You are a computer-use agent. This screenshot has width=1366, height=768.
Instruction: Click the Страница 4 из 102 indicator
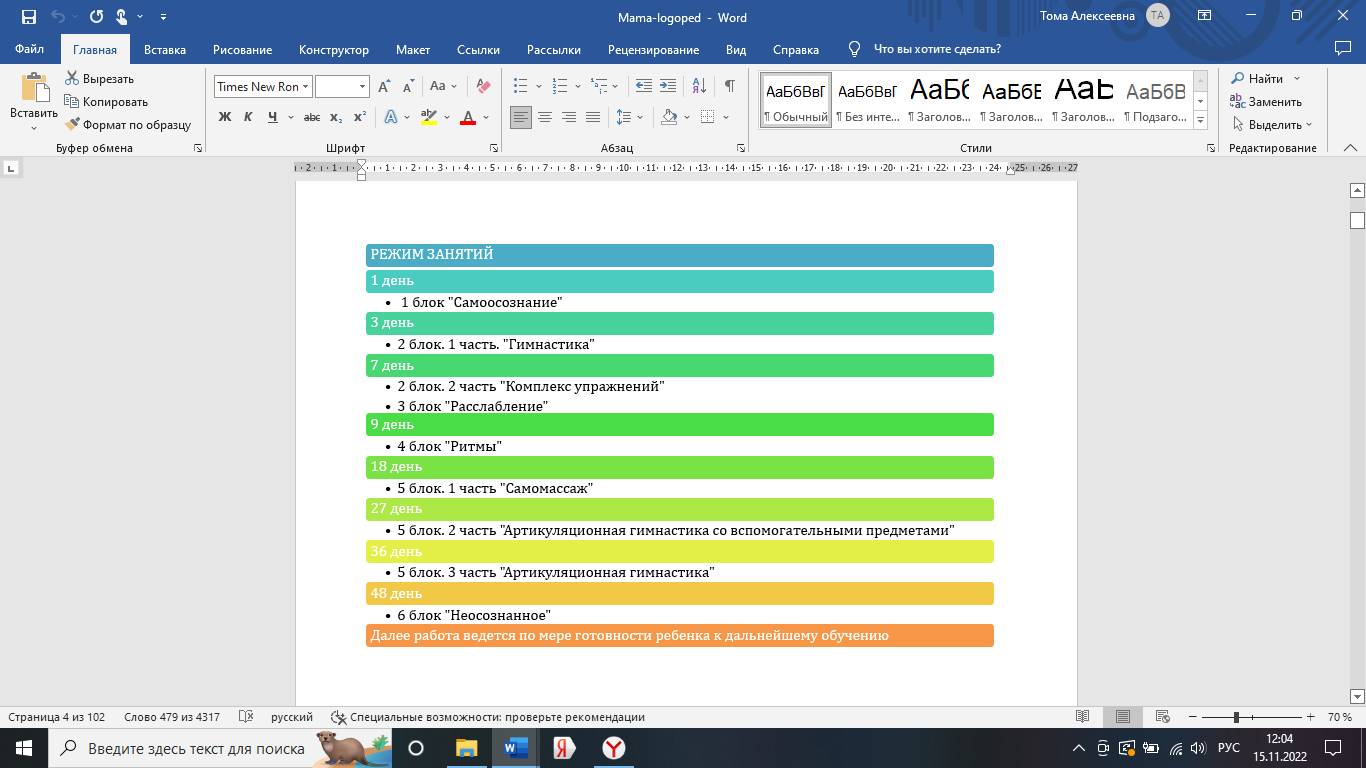click(x=57, y=717)
